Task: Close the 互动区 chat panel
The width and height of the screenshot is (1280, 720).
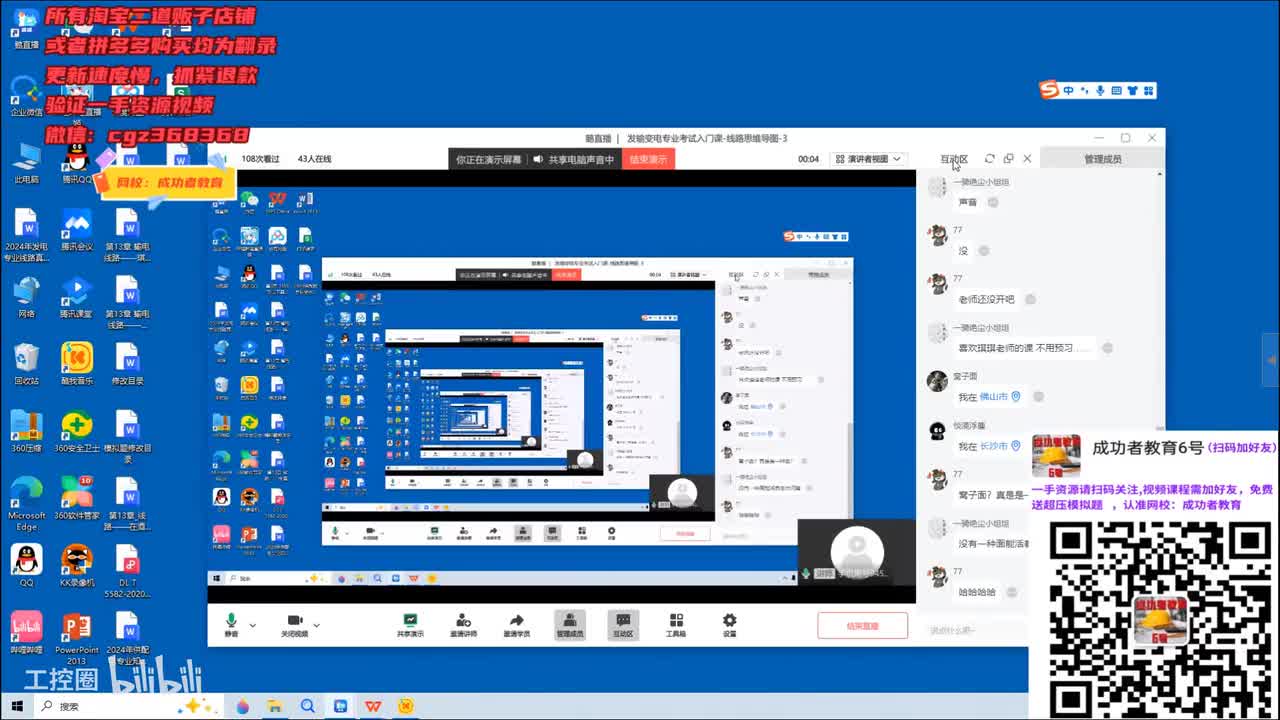Action: (1027, 159)
